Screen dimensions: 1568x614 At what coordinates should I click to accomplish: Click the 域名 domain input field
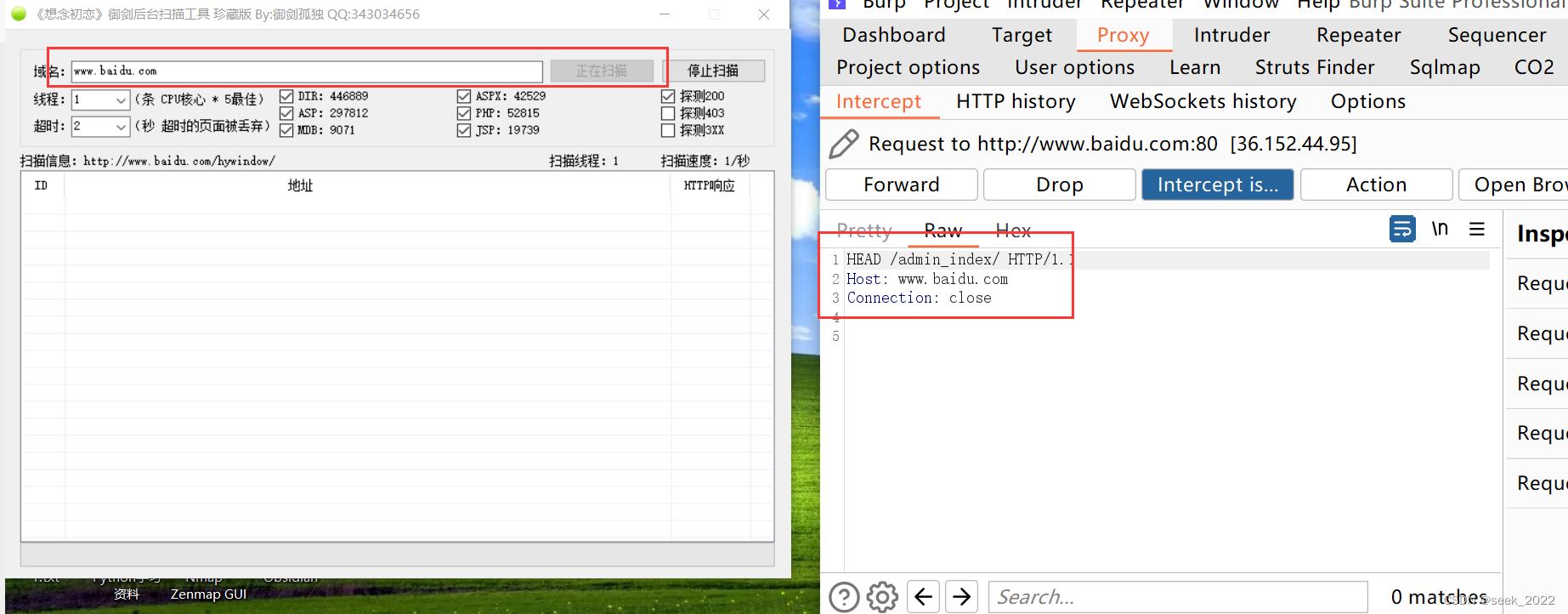pyautogui.click(x=307, y=71)
